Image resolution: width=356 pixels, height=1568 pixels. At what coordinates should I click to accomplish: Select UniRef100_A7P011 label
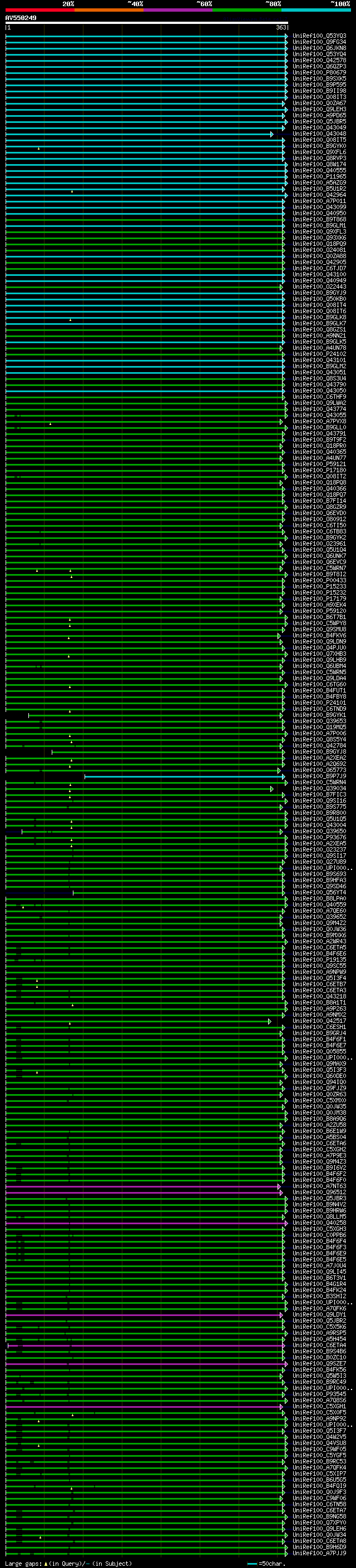click(319, 201)
